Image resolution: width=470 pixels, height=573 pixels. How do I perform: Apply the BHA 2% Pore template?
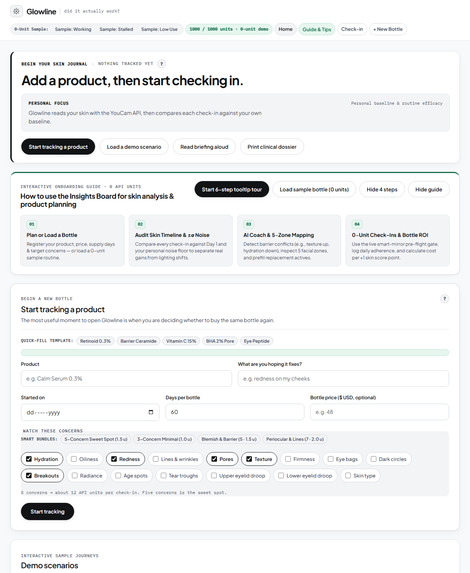tap(220, 341)
